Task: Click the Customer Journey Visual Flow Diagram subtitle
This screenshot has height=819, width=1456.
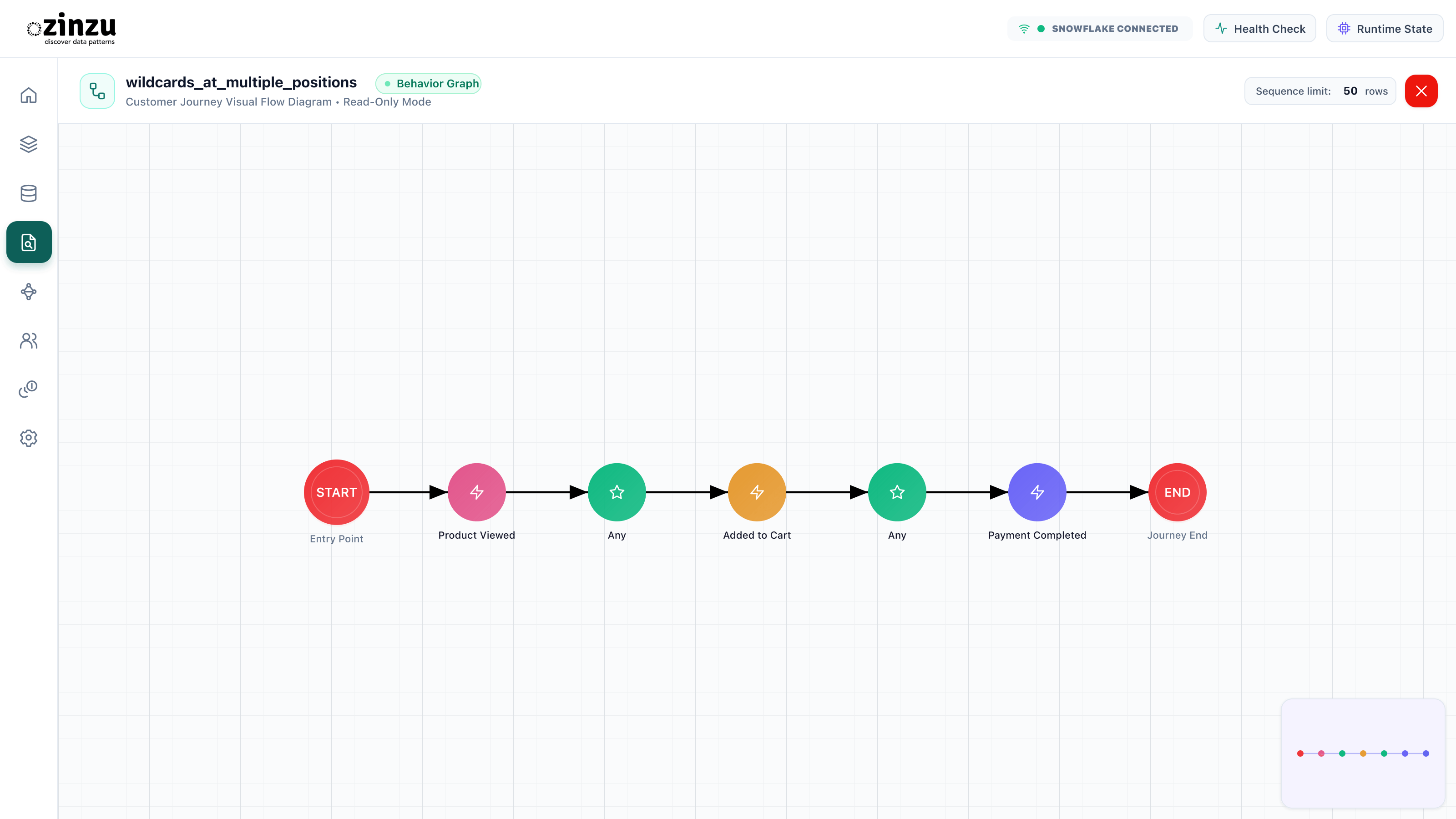Action: pyautogui.click(x=228, y=102)
